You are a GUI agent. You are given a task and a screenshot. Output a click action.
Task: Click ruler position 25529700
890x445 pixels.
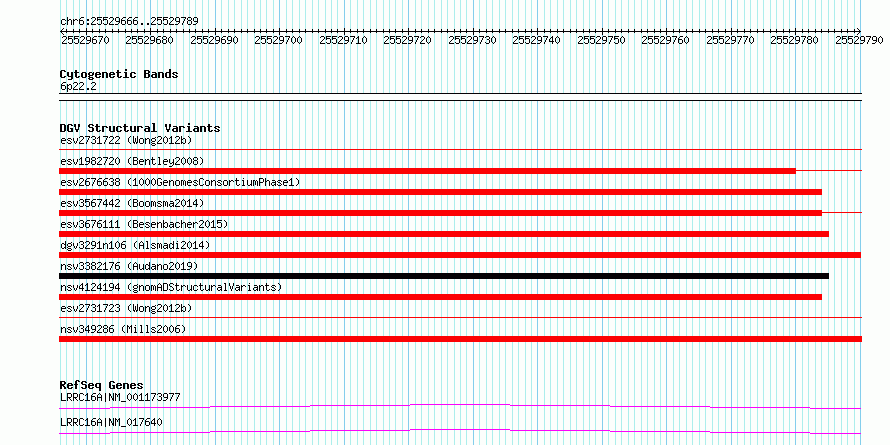coord(278,40)
